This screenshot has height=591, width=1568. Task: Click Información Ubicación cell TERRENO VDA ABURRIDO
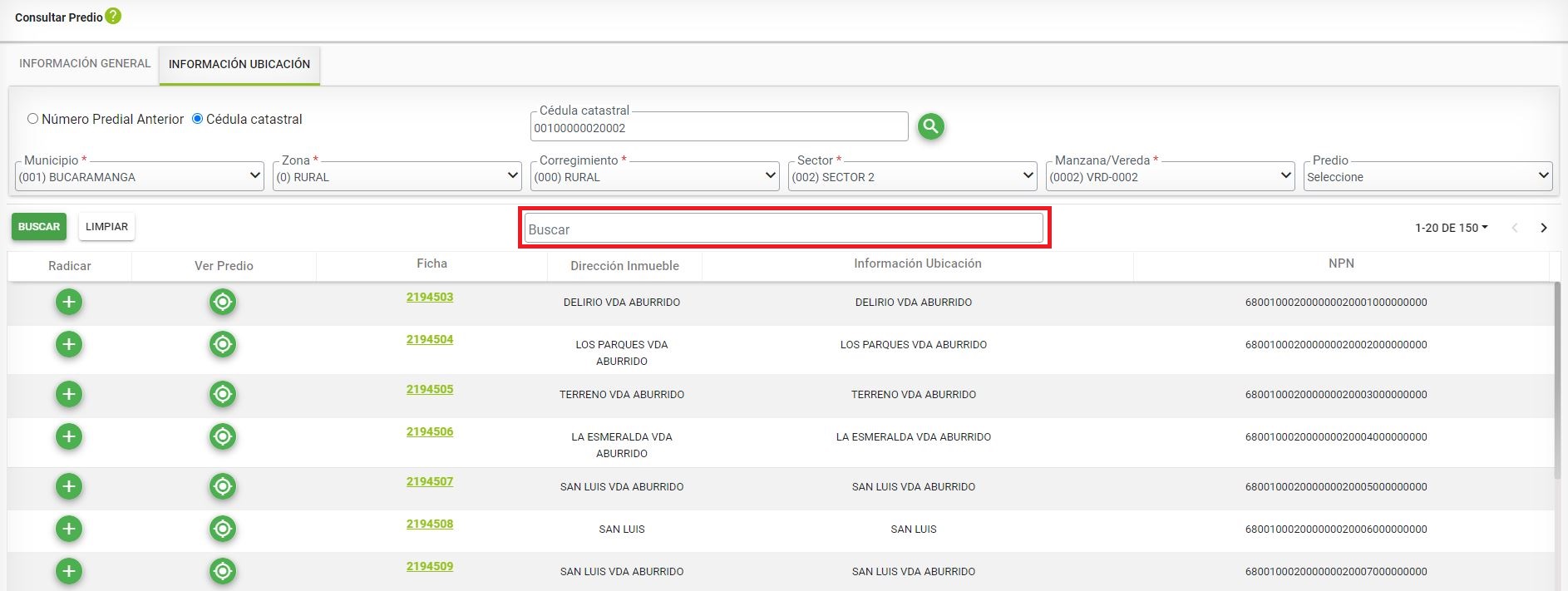coord(914,395)
